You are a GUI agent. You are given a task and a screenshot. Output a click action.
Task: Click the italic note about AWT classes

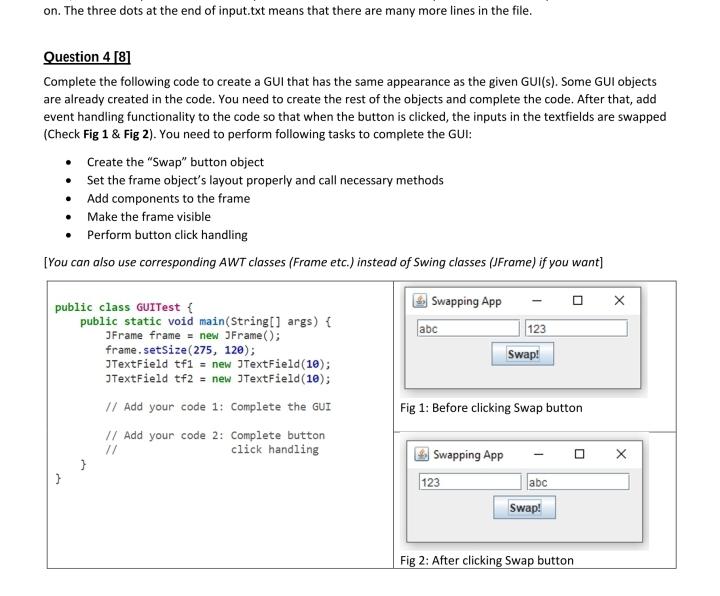click(x=323, y=262)
